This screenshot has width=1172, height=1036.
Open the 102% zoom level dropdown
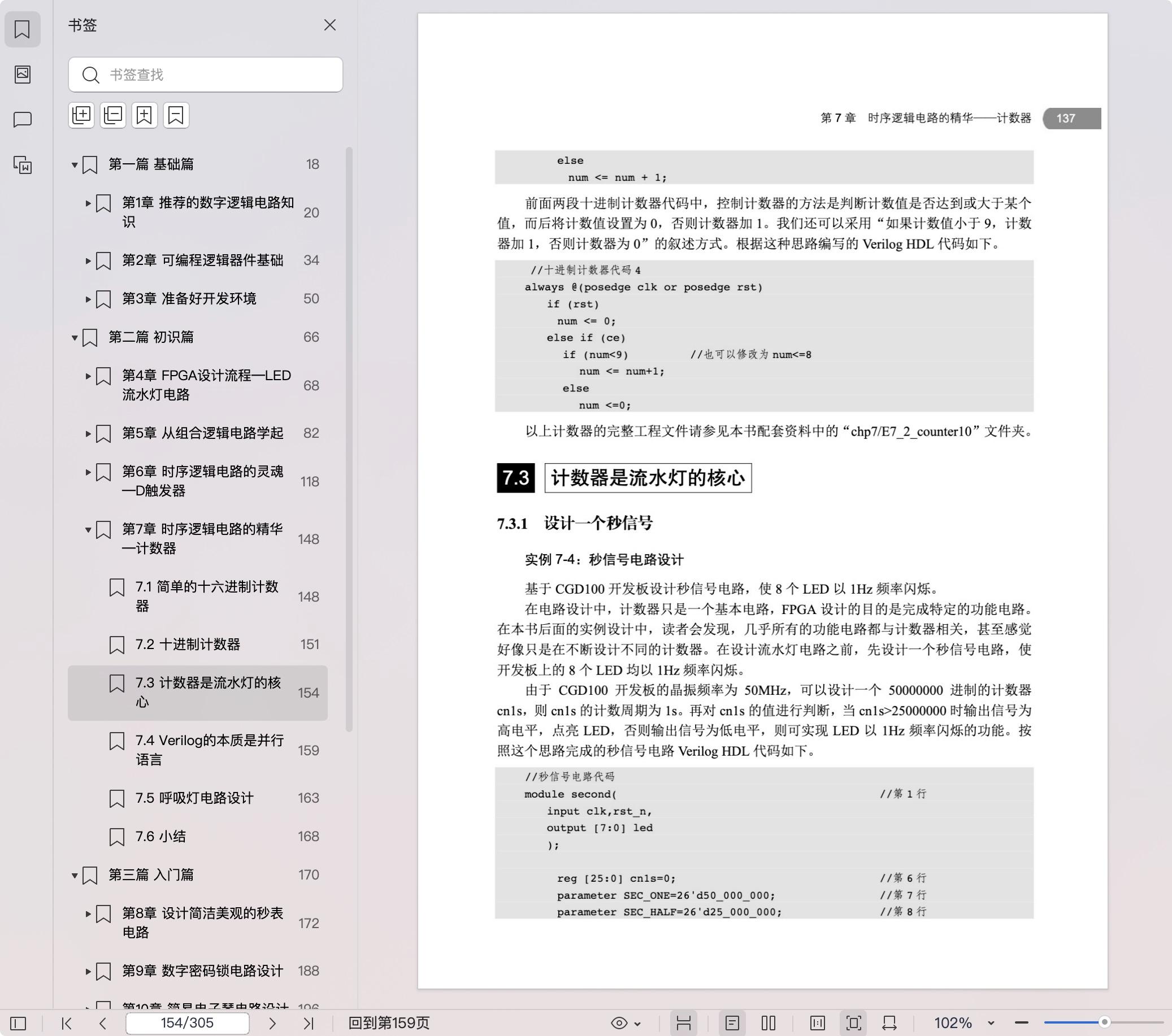point(969,1022)
